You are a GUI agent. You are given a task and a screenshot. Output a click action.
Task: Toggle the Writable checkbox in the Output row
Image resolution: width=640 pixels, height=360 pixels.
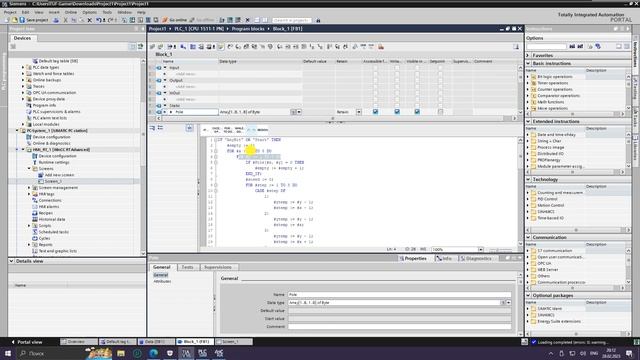397,80
